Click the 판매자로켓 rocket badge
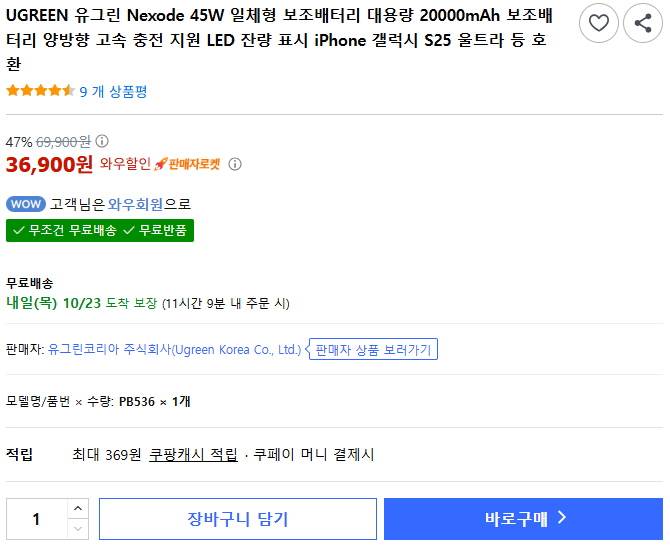 point(187,164)
